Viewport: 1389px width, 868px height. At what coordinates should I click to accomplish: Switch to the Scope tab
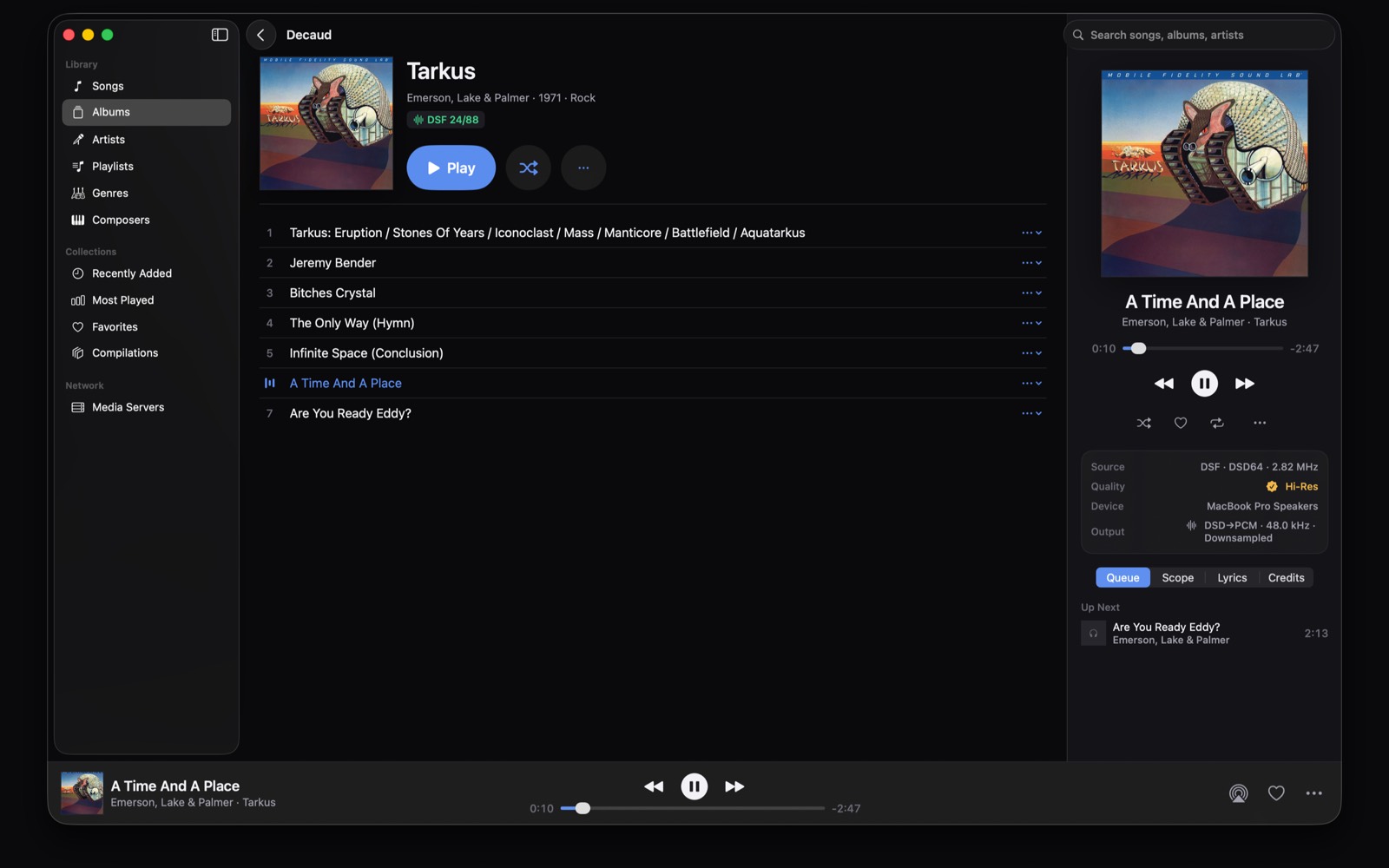tap(1178, 578)
